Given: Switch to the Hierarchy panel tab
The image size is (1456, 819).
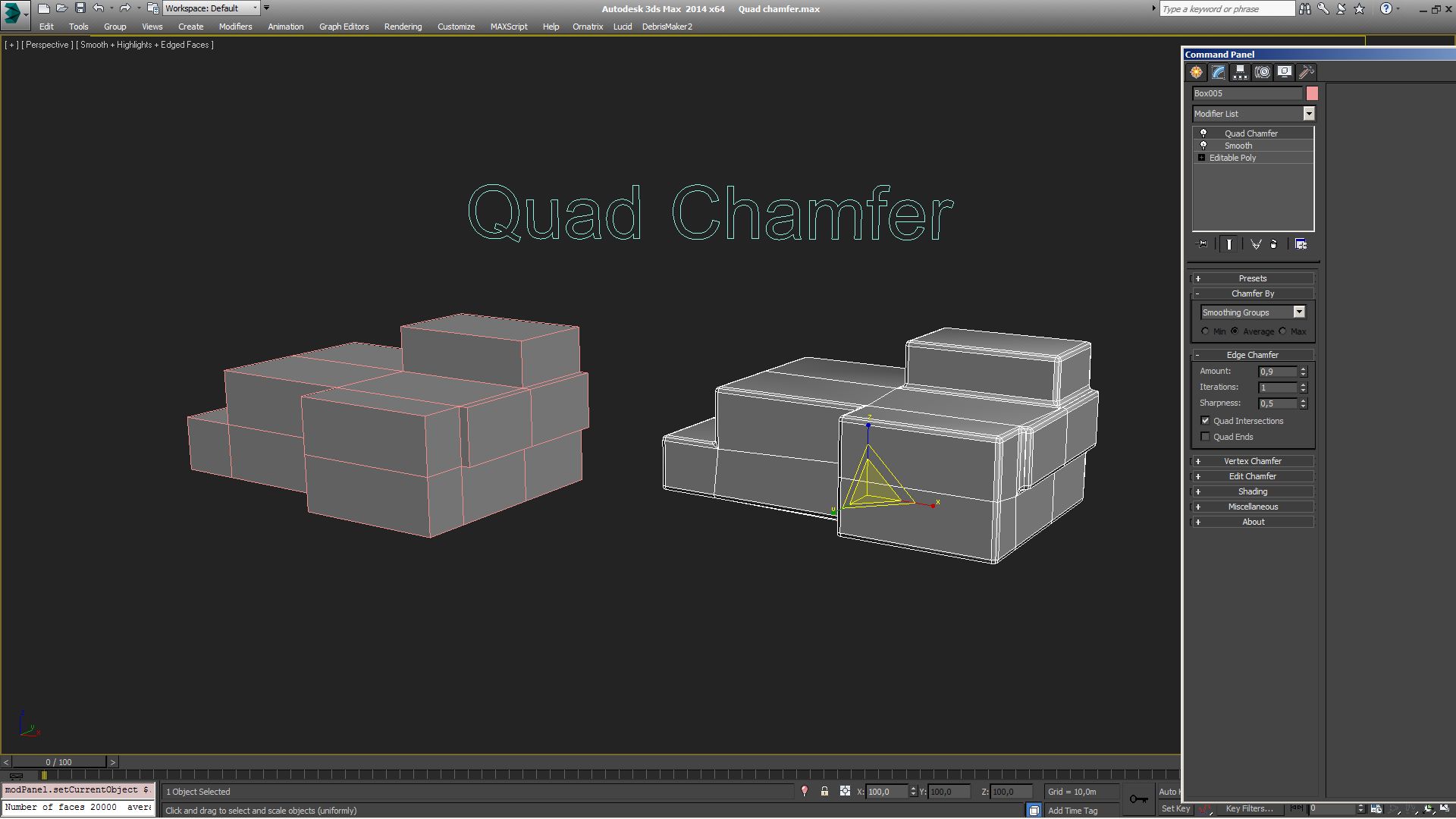Looking at the screenshot, I should point(1240,72).
